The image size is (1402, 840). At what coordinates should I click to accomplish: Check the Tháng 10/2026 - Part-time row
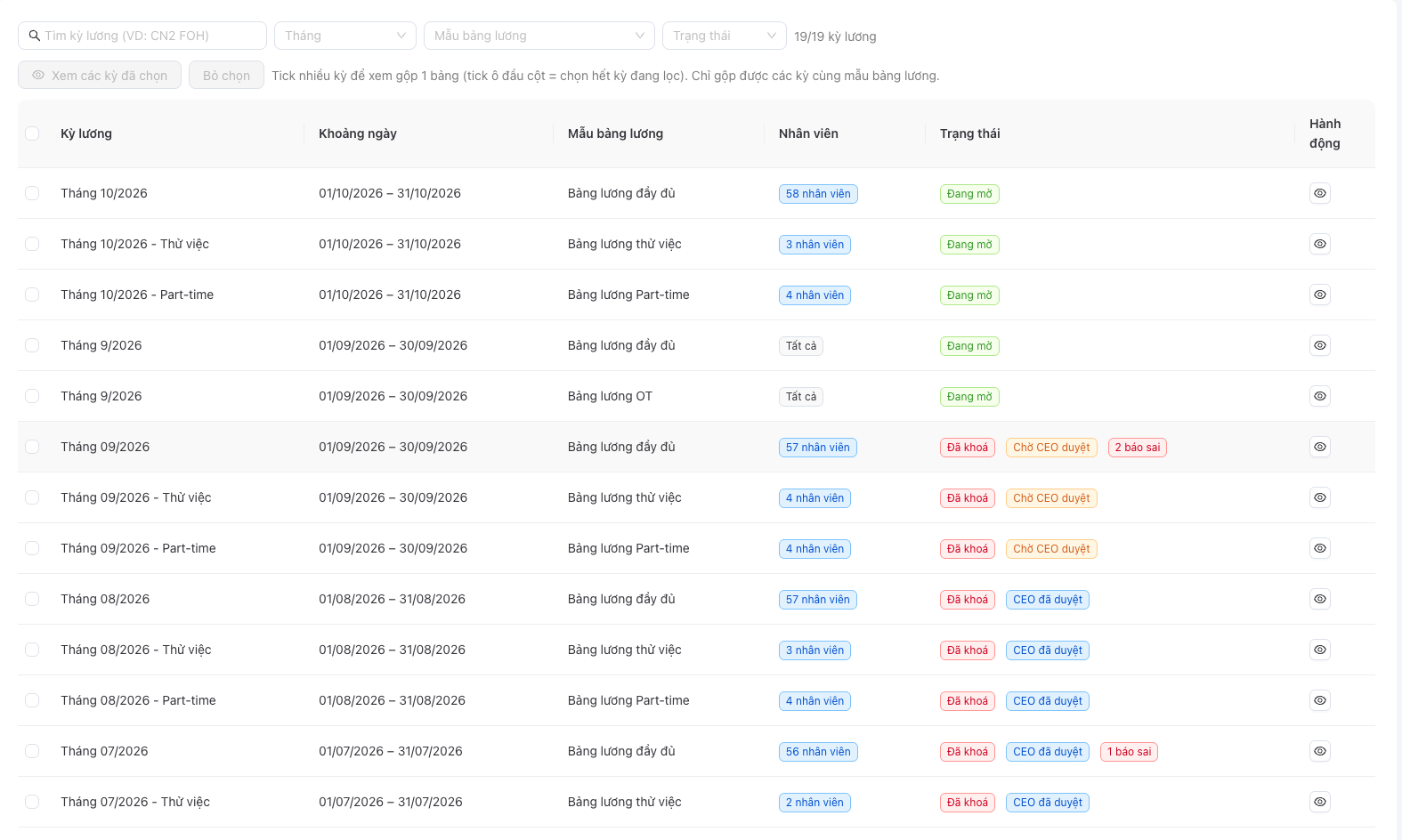(32, 295)
